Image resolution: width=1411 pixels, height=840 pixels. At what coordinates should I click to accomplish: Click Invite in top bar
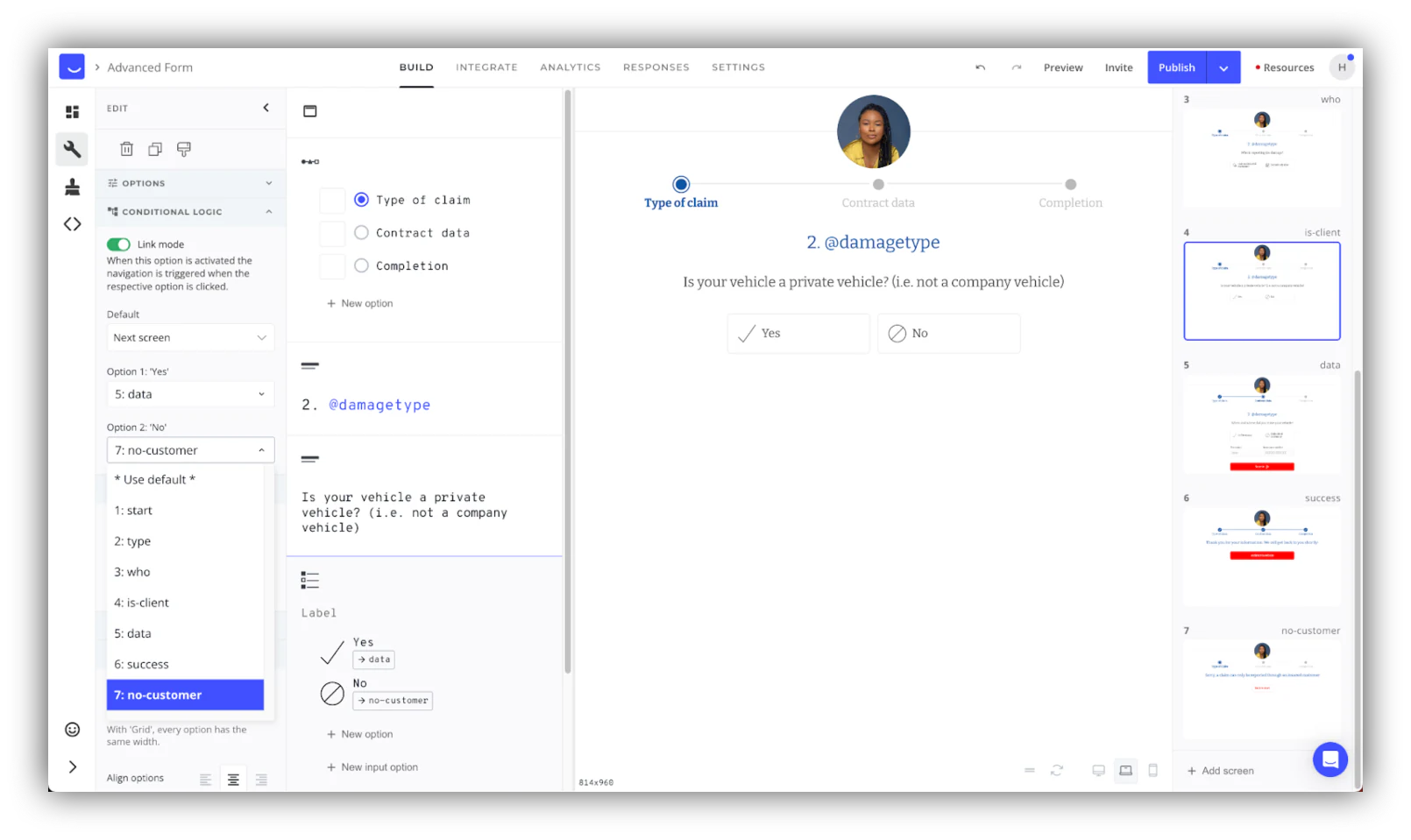click(1118, 67)
